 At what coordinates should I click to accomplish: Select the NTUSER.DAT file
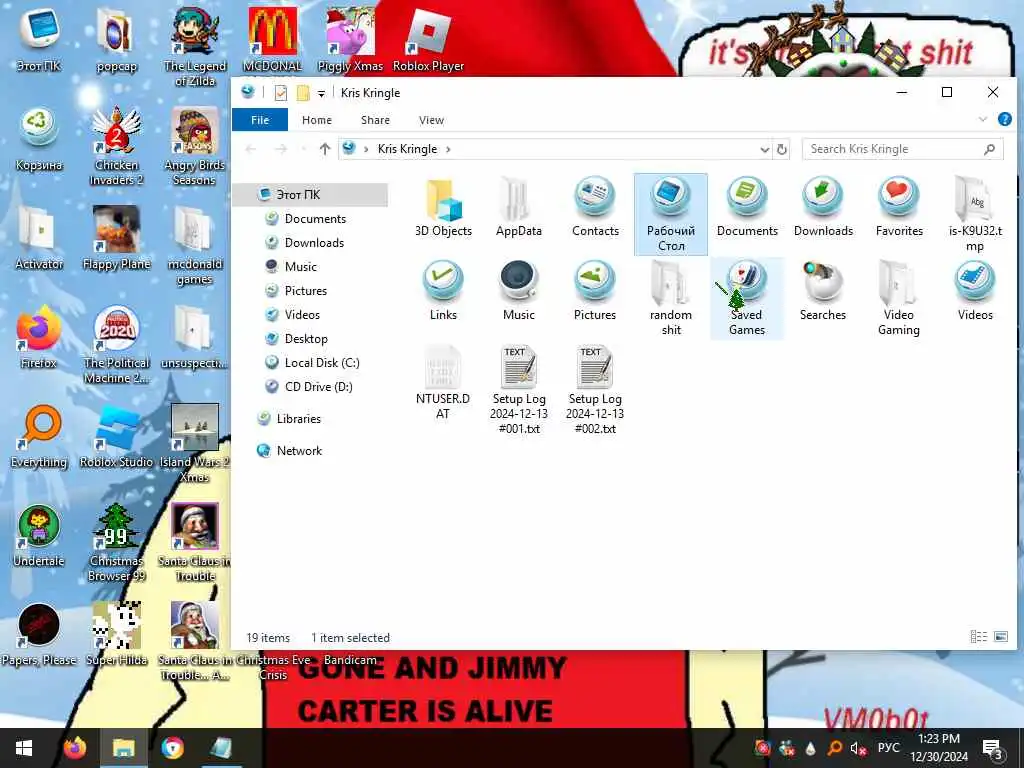coord(443,383)
